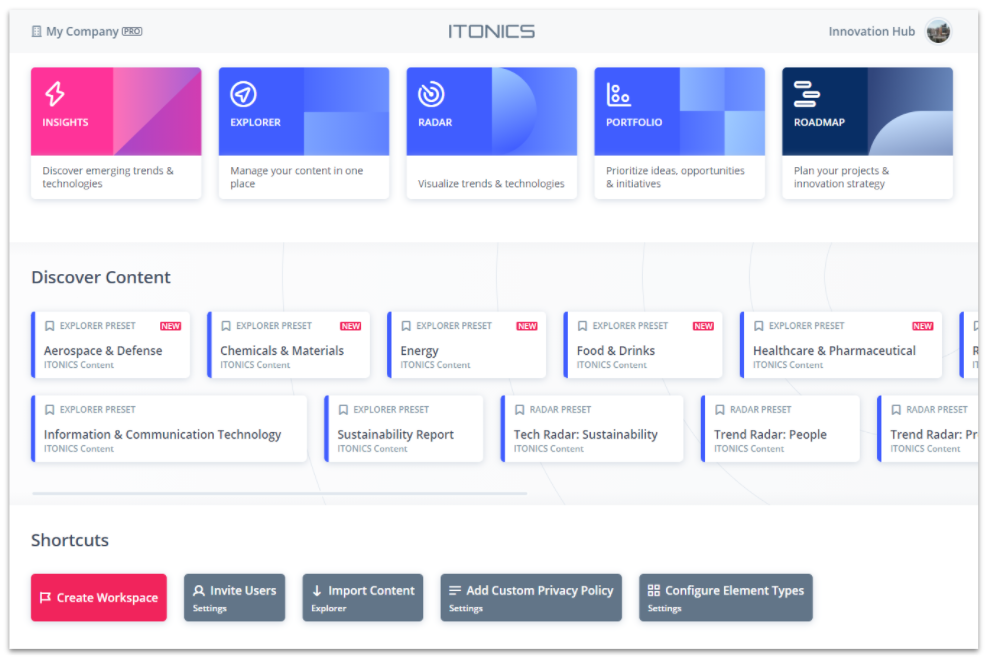
Task: Open the Insights module card
Action: point(116,133)
